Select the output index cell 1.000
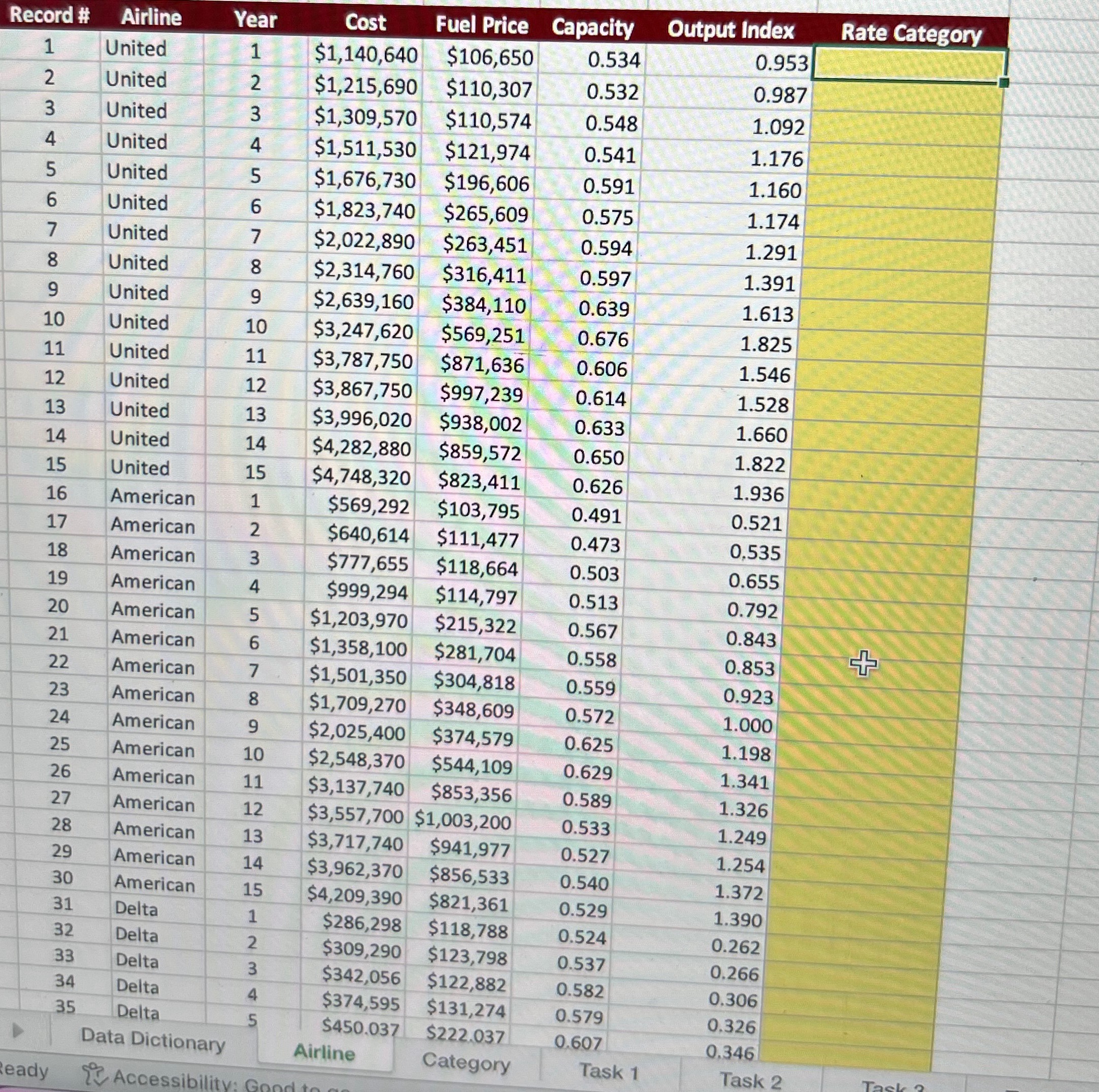 [x=747, y=725]
